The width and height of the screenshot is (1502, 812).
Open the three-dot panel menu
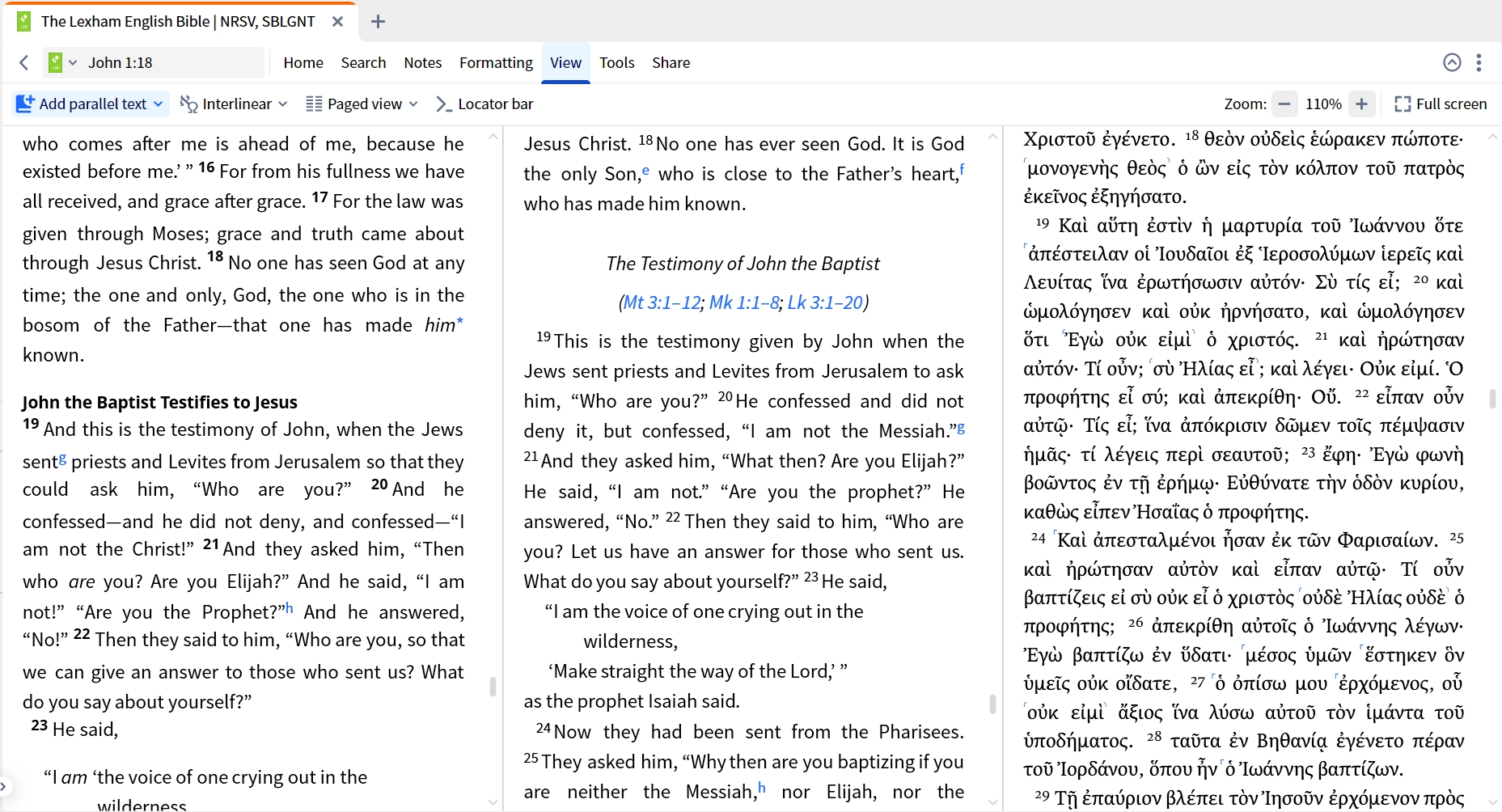point(1479,62)
